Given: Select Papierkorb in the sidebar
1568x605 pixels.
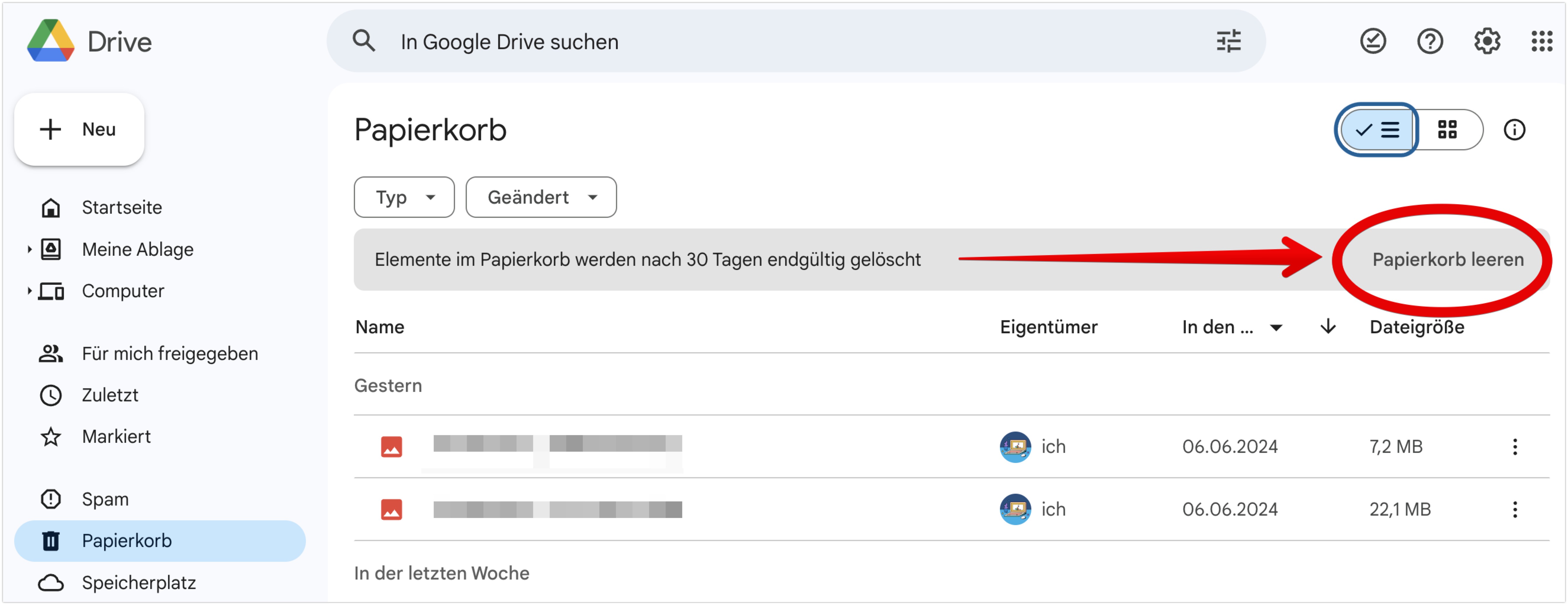Looking at the screenshot, I should pos(159,540).
